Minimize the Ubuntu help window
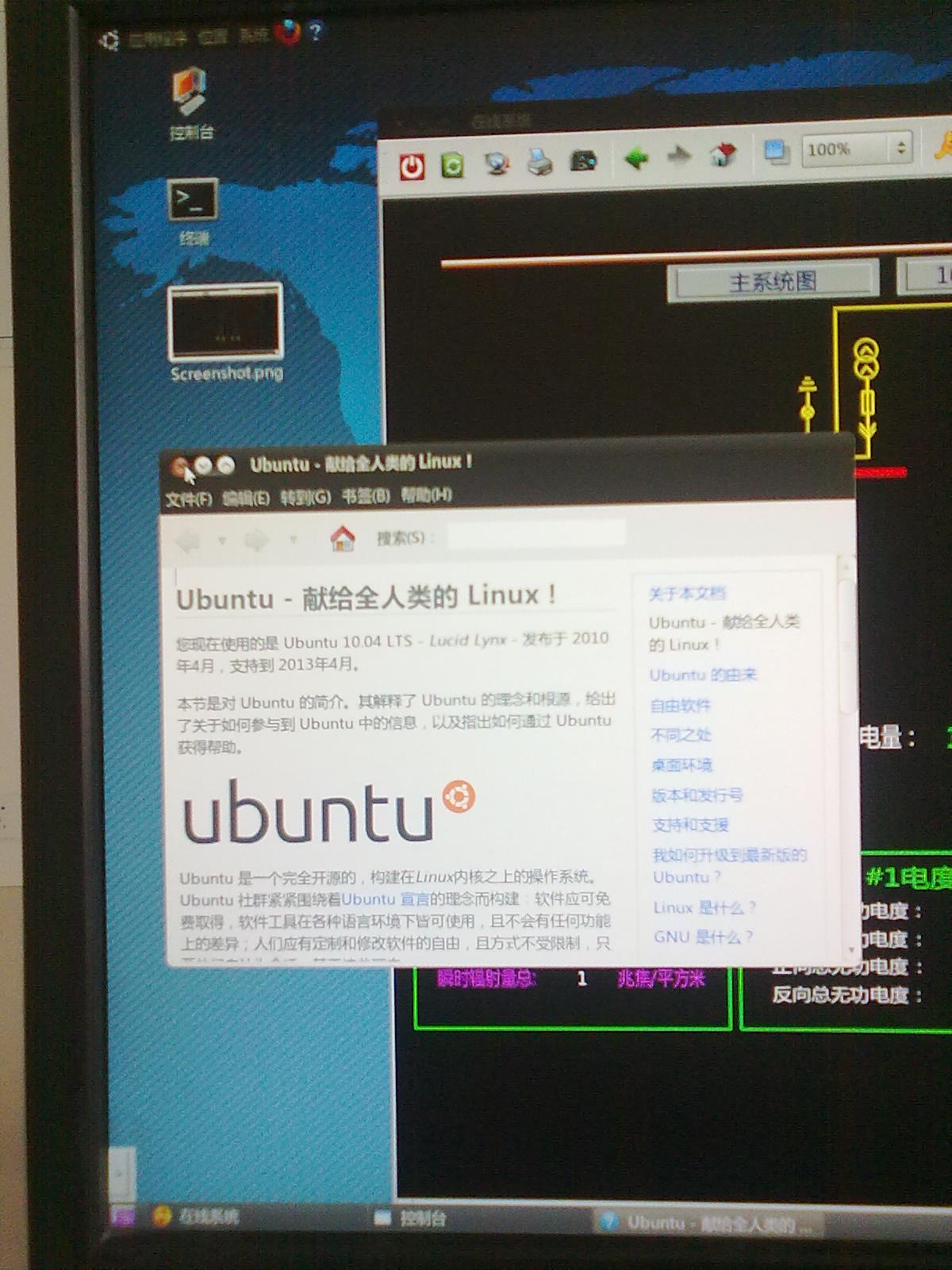Screen dimensions: 952x1270 [x=203, y=466]
